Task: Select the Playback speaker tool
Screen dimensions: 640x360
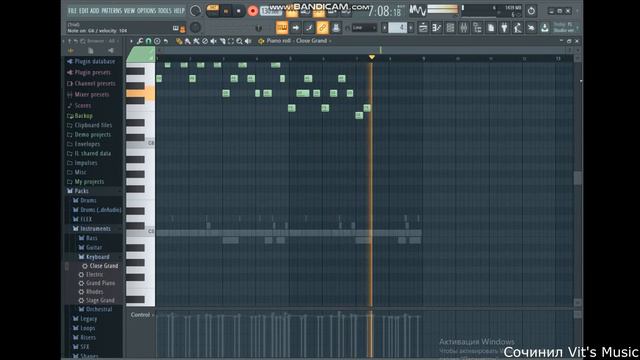Action: 248,41
